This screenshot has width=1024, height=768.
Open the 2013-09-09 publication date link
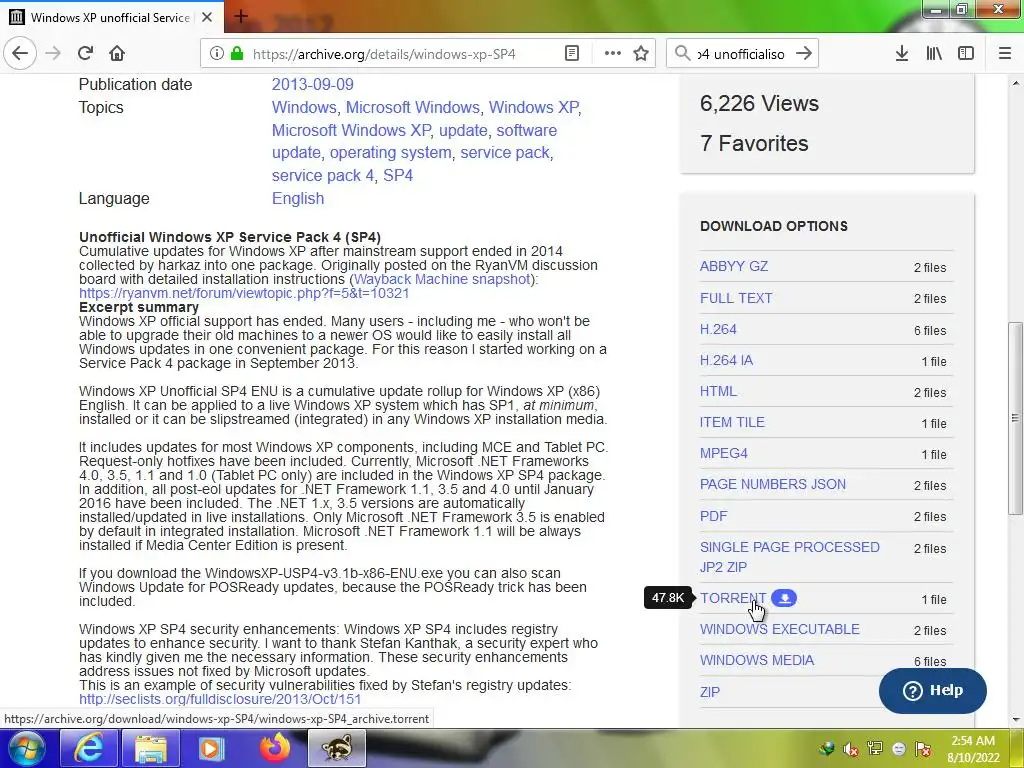313,84
